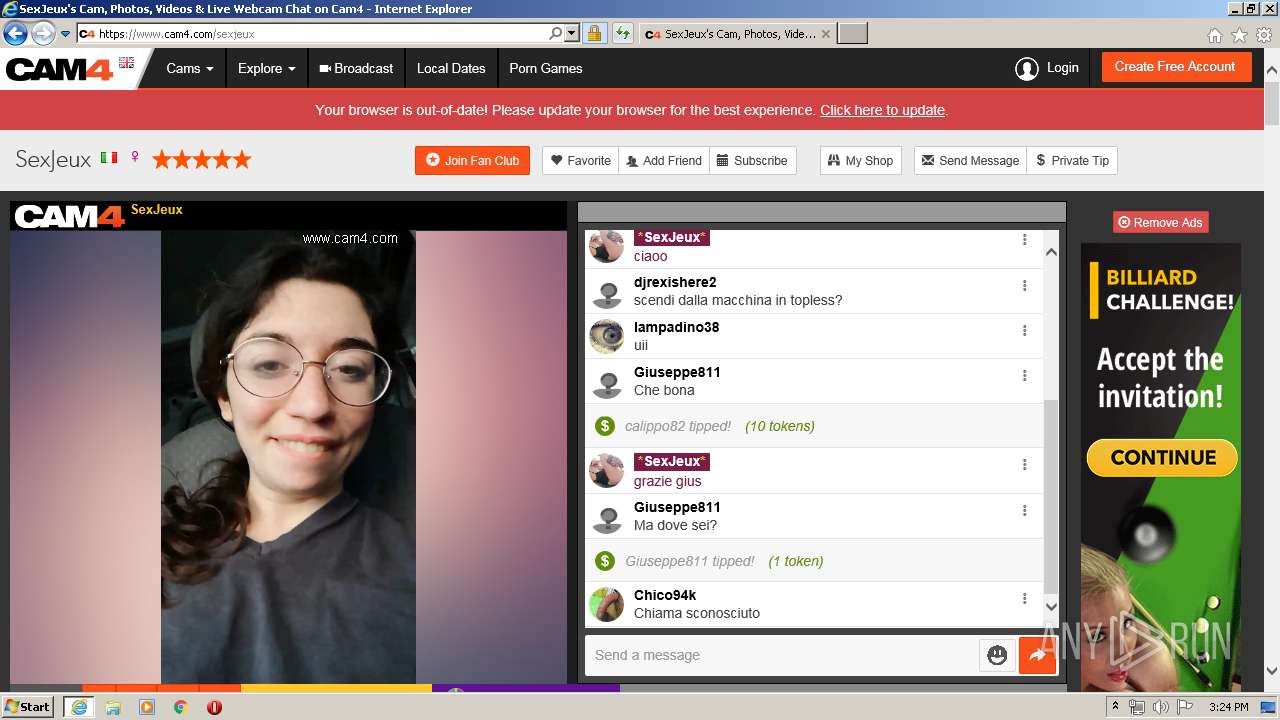Click the address bar search magnifier
Viewport: 1280px width, 720px height.
[x=556, y=33]
